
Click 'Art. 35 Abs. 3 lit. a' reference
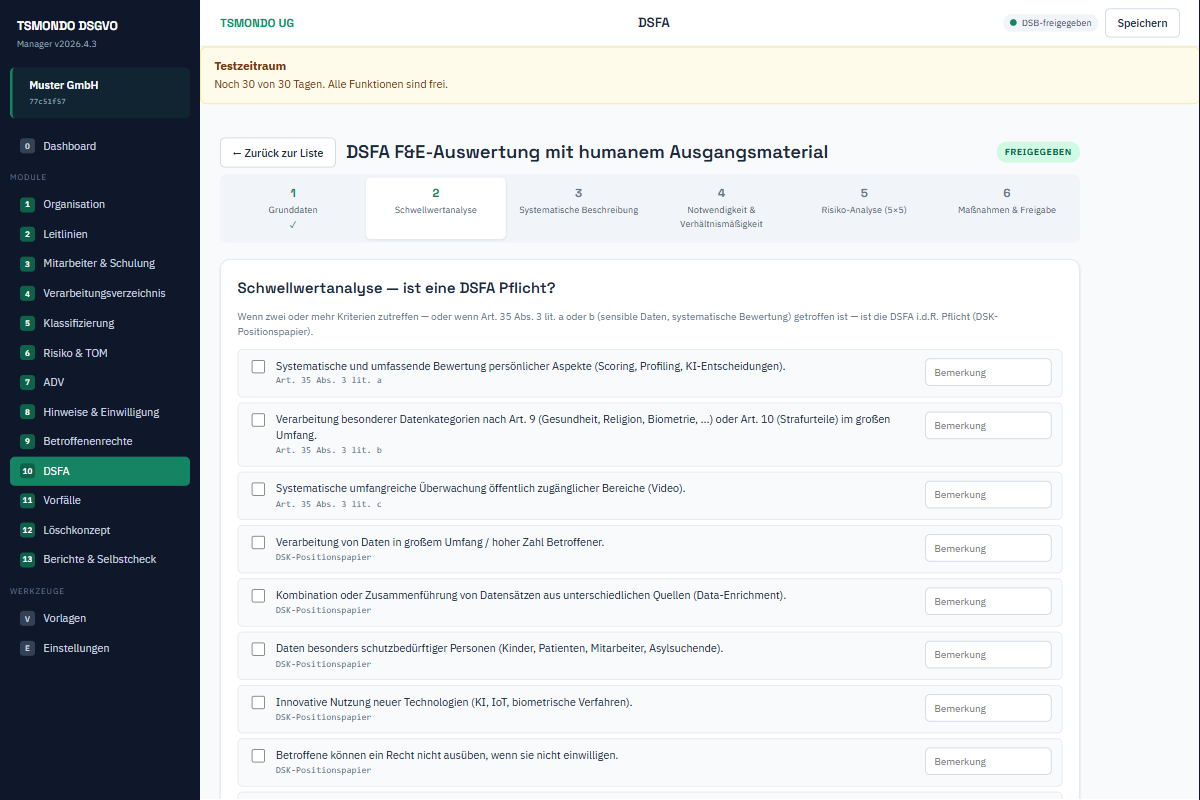[x=329, y=381]
